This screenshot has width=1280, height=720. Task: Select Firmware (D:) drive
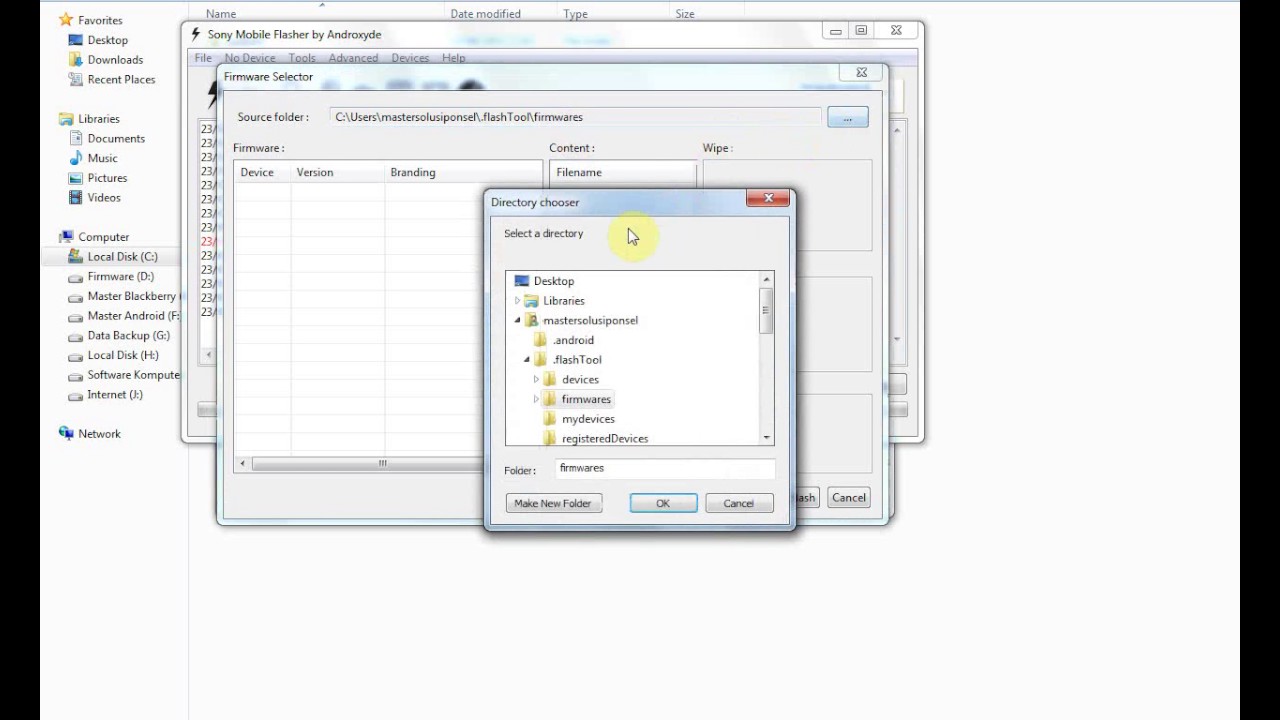[x=120, y=276]
